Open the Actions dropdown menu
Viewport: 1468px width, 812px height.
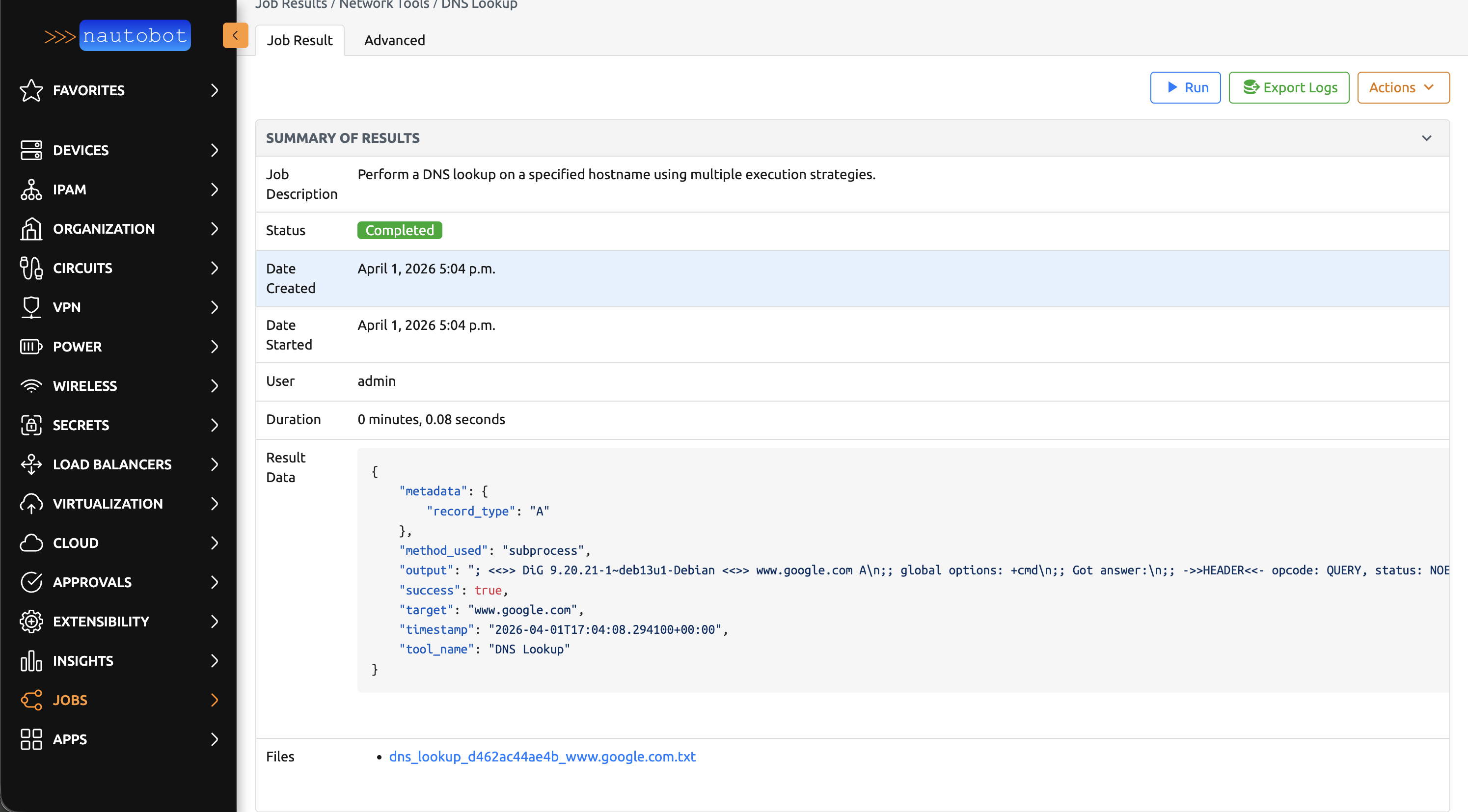[1403, 88]
